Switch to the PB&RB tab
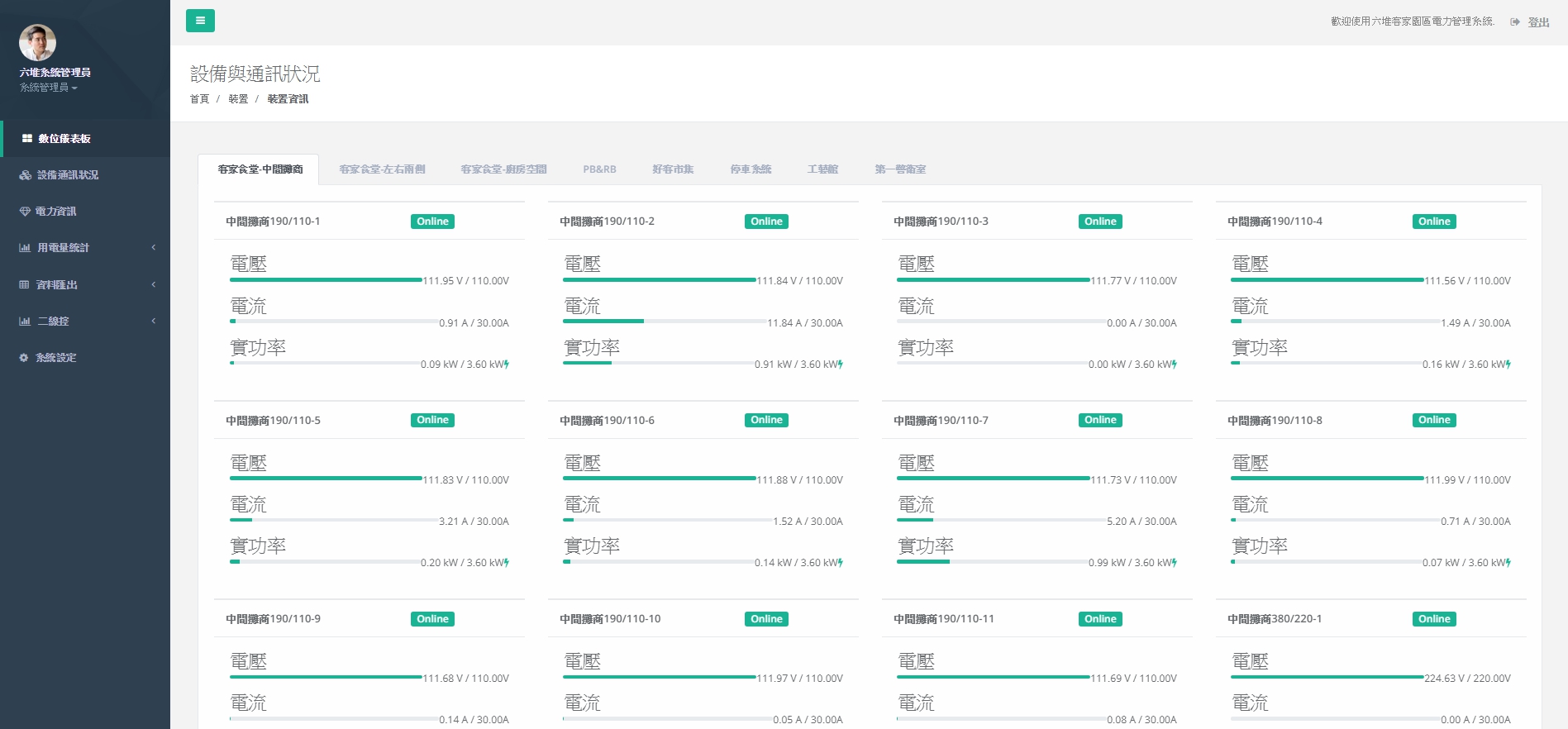Image resolution: width=1568 pixels, height=729 pixels. click(599, 169)
